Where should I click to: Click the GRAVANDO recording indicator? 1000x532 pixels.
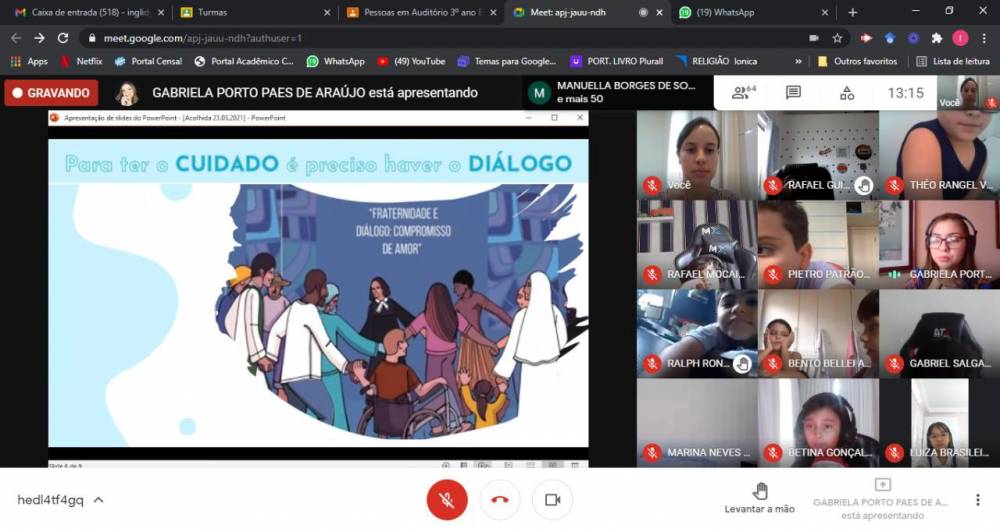point(51,93)
